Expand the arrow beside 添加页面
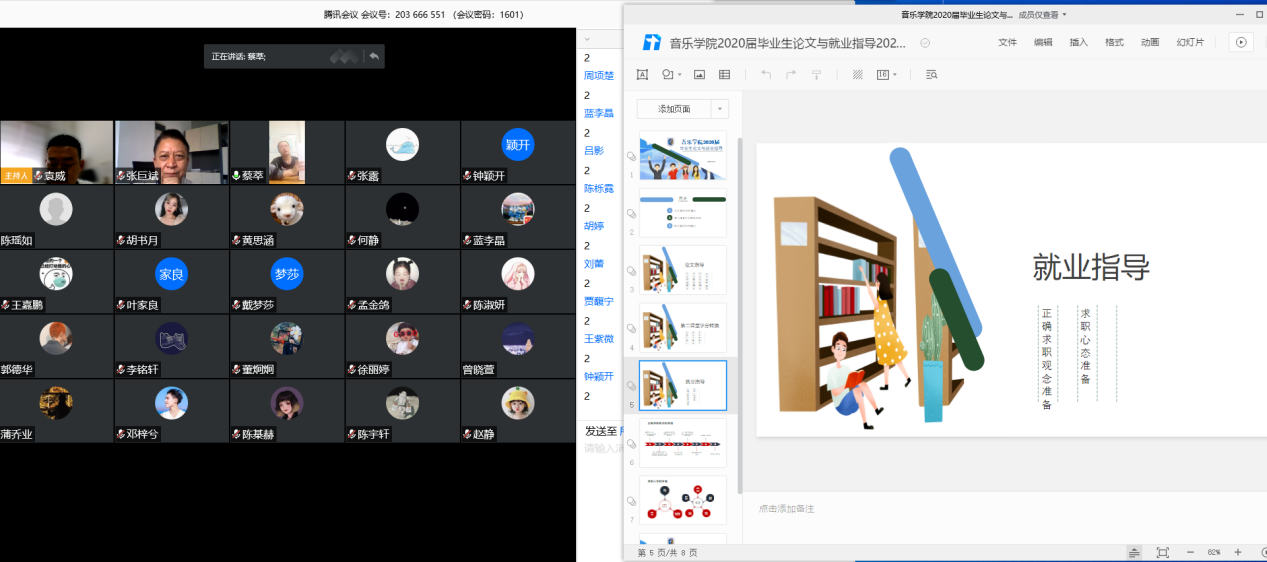1267x562 pixels. click(x=720, y=109)
